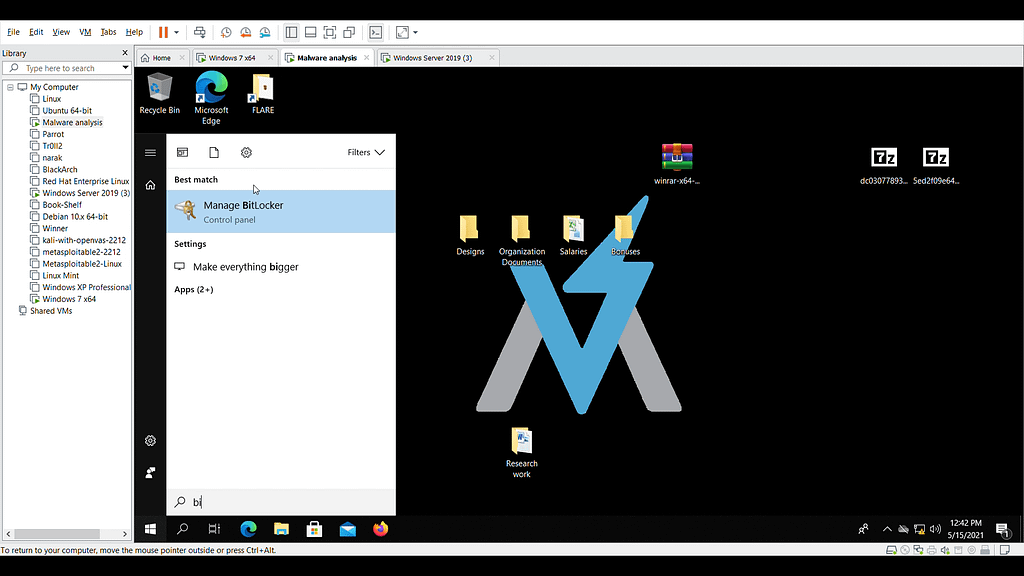Open the Help menu
The width and height of the screenshot is (1024, 576).
click(134, 32)
